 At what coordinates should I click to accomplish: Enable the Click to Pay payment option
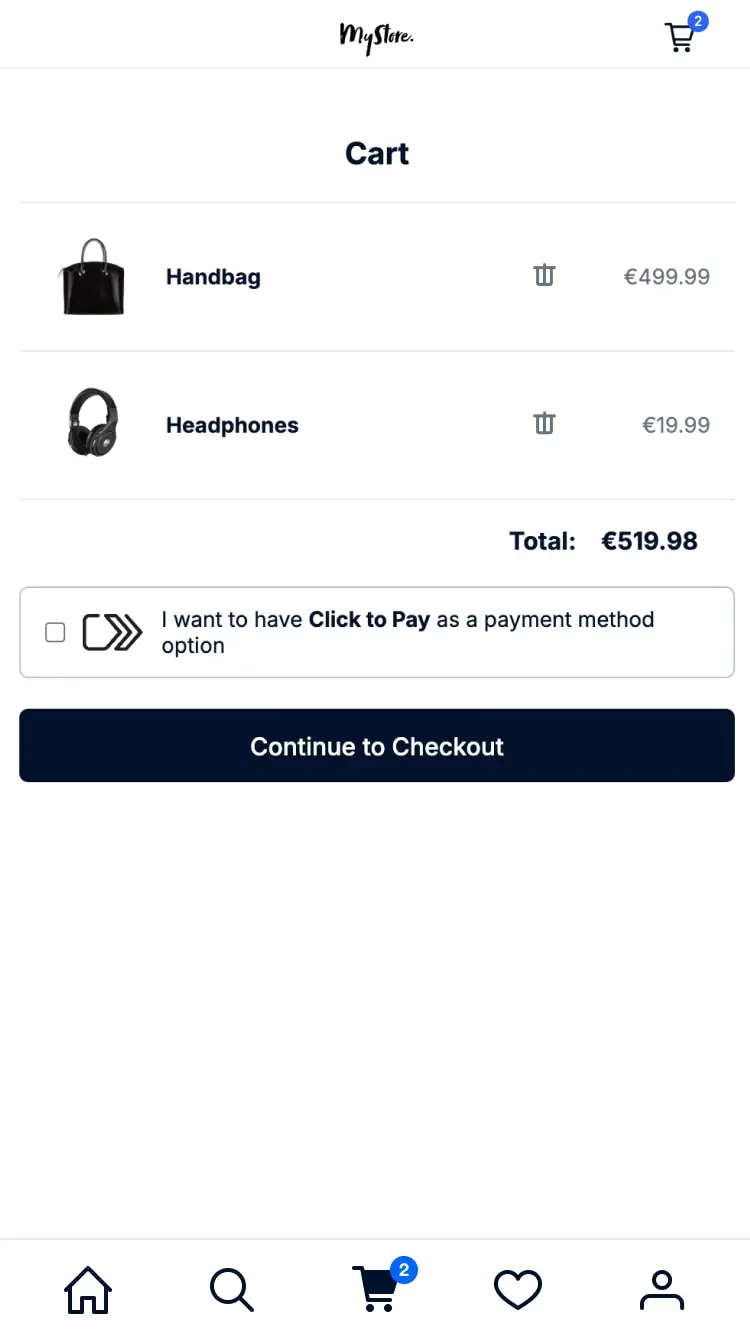coord(55,632)
